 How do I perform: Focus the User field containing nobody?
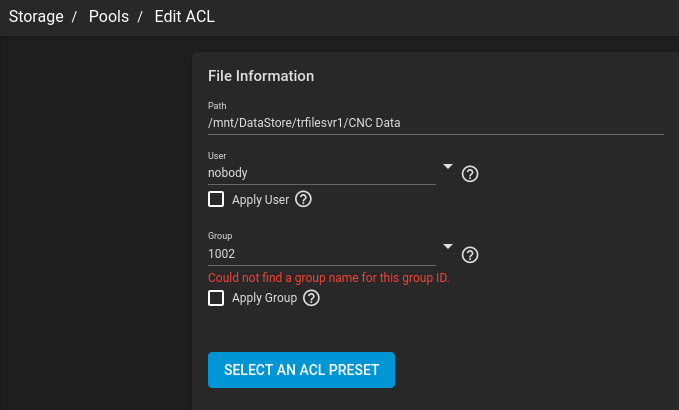click(x=320, y=173)
